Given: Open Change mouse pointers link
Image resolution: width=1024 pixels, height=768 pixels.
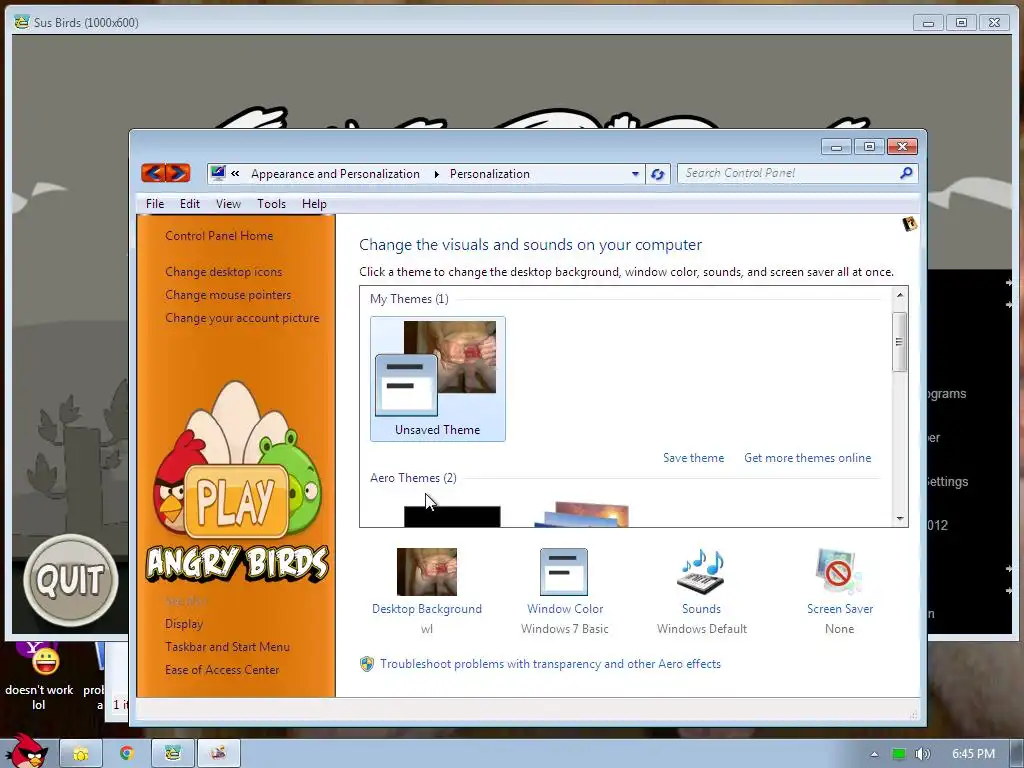Looking at the screenshot, I should pos(228,295).
